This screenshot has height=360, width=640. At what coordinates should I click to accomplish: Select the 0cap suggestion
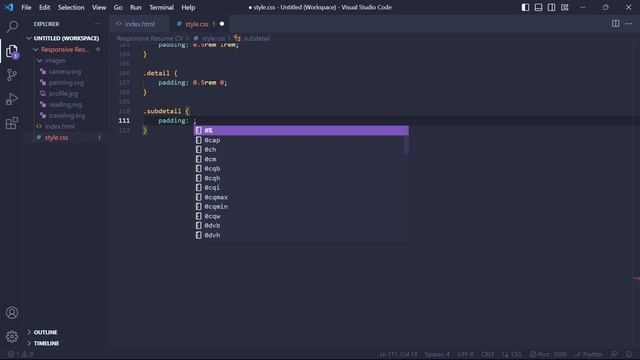pyautogui.click(x=301, y=140)
